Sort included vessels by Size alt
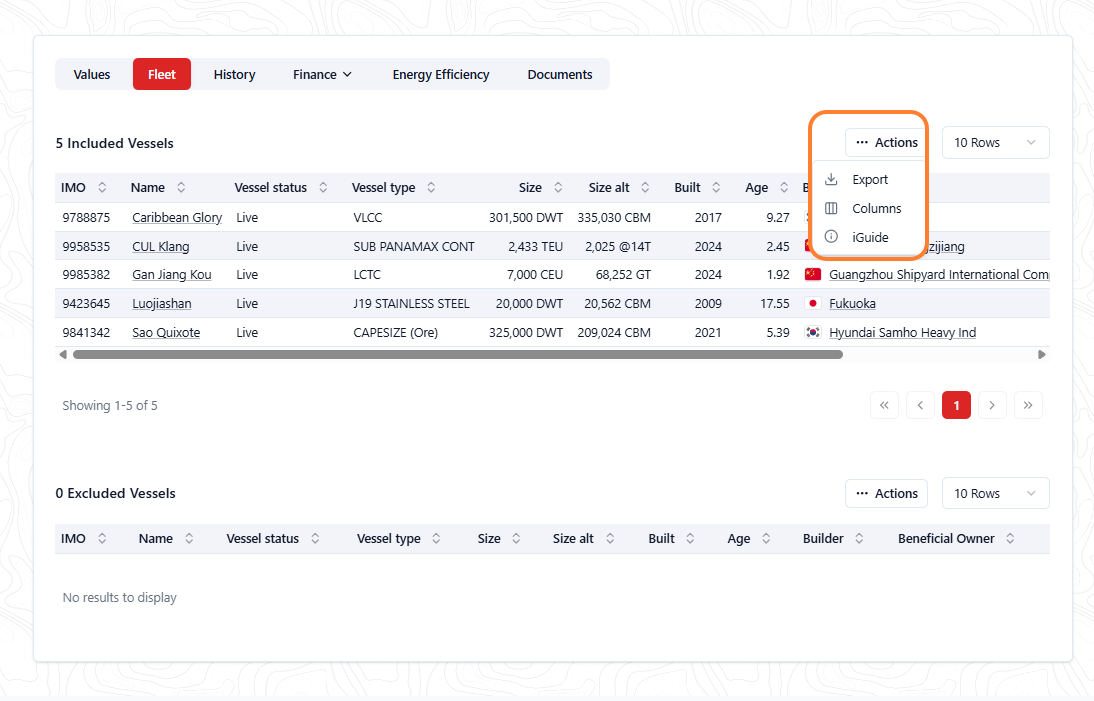The height and width of the screenshot is (701, 1094). pyautogui.click(x=645, y=187)
